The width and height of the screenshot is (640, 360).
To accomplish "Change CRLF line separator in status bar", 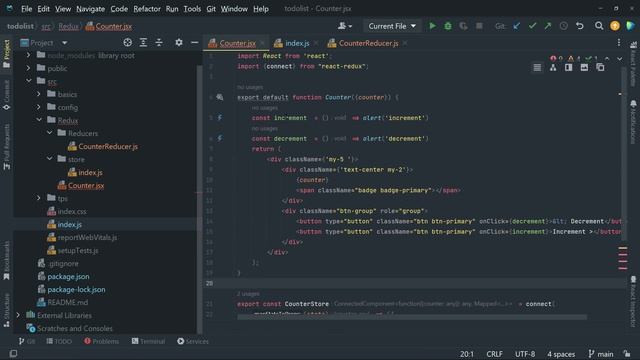I will [x=494, y=354].
